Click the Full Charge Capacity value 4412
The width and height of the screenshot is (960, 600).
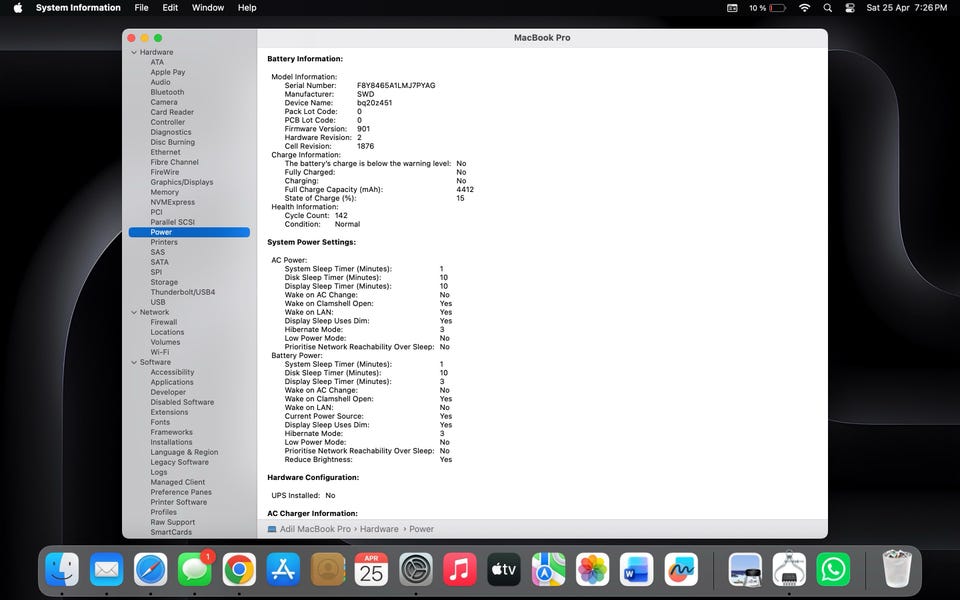pyautogui.click(x=465, y=190)
